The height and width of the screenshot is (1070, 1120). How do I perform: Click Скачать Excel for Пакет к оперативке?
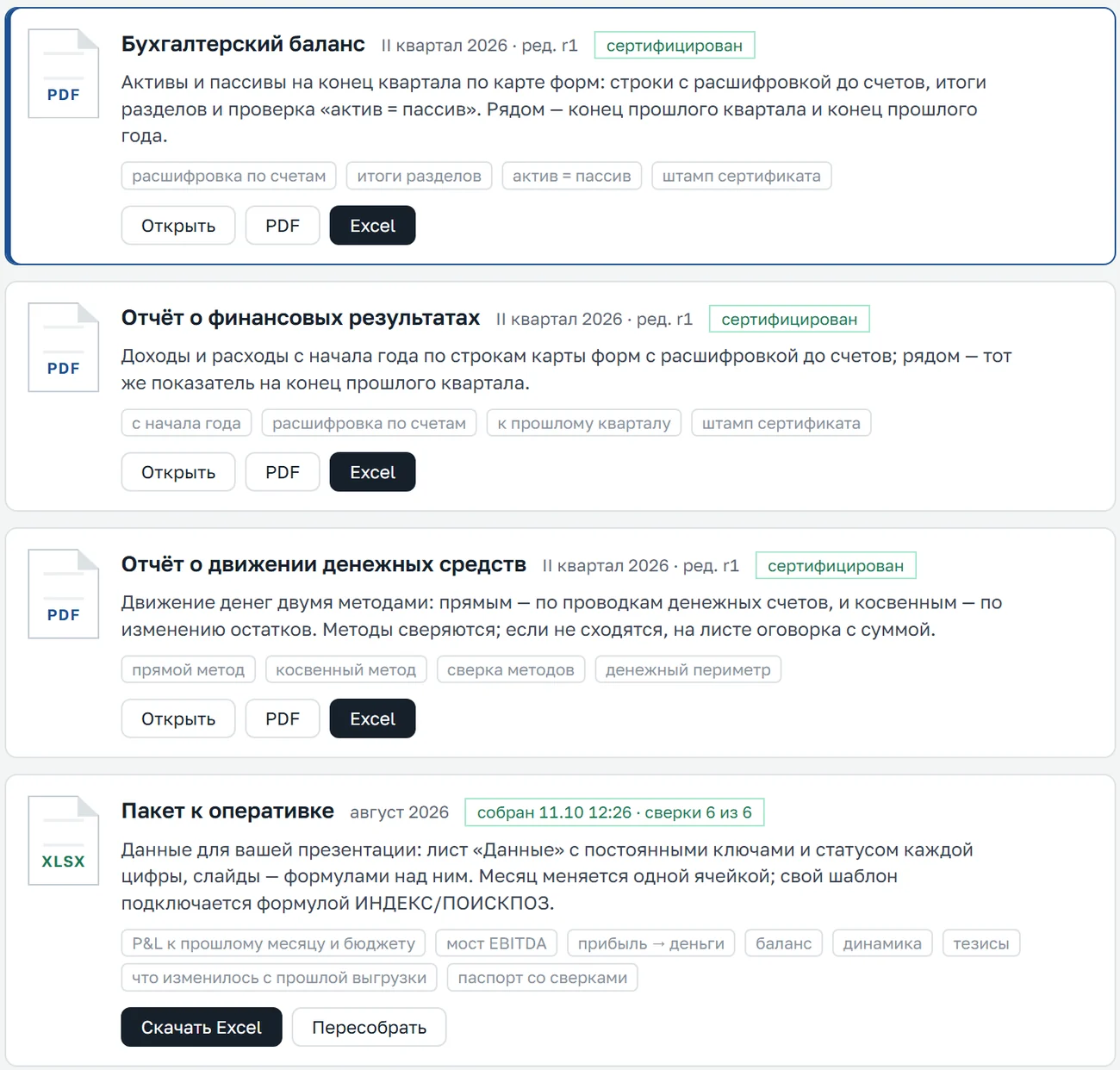(202, 1027)
